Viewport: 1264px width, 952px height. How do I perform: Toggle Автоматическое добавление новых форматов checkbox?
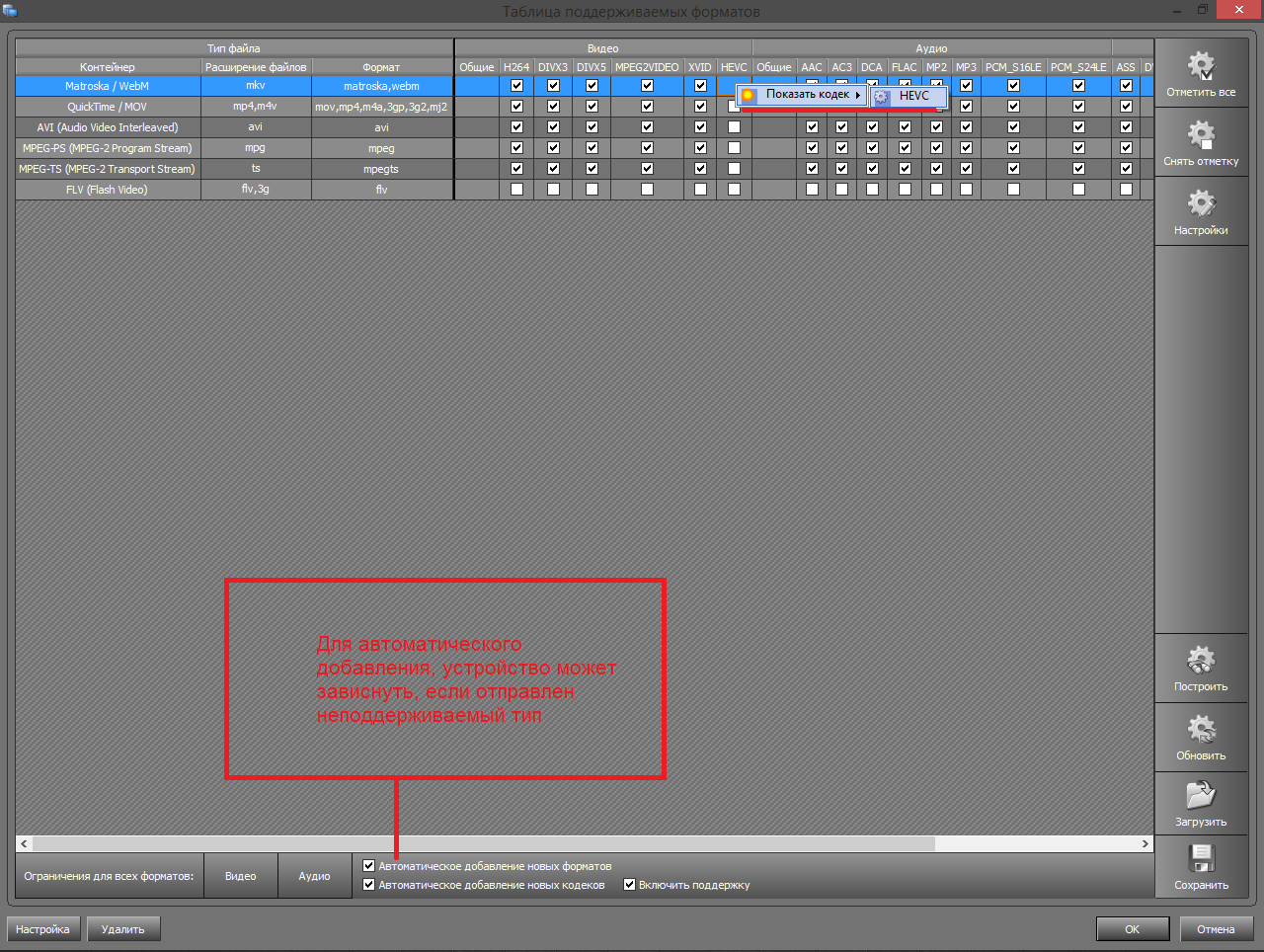(x=369, y=866)
